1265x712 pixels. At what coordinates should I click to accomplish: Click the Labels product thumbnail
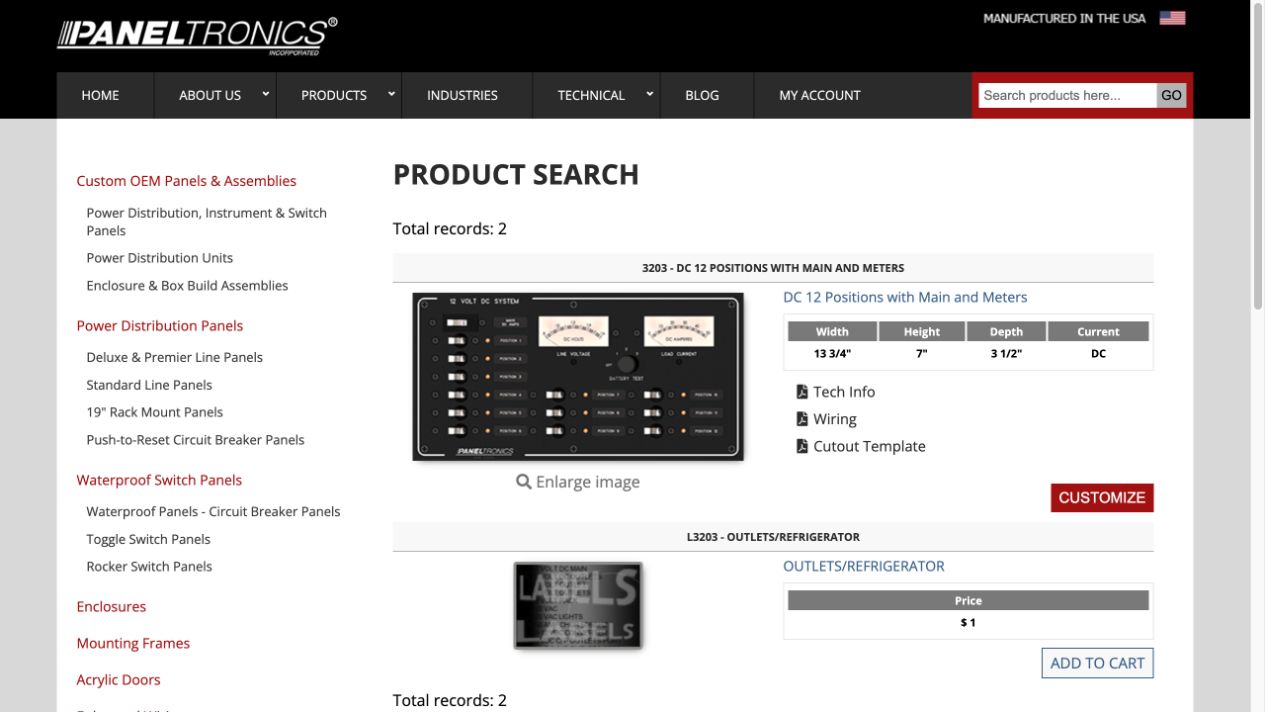point(578,605)
